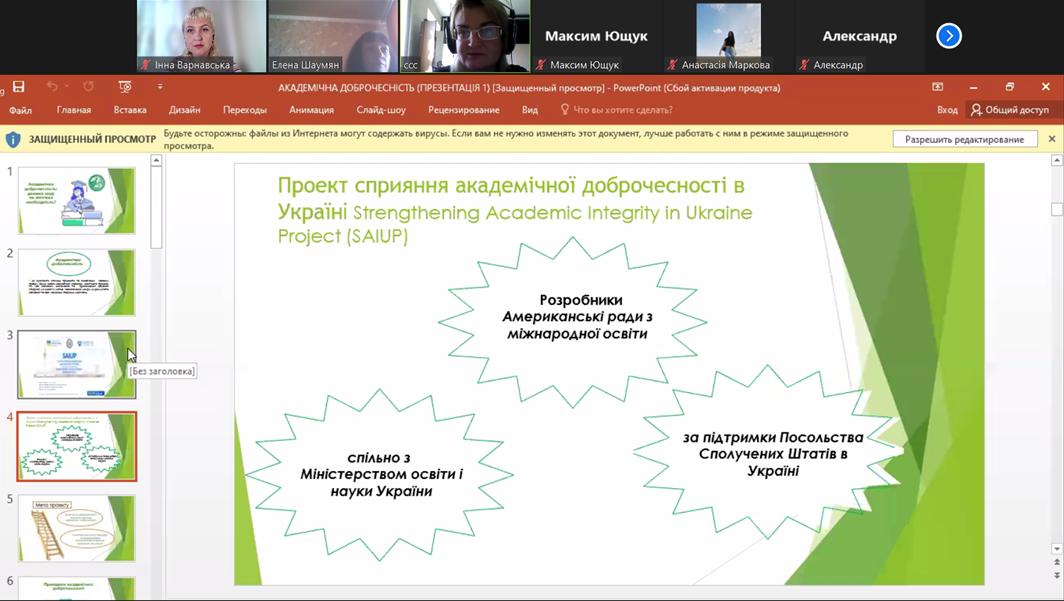Click the PowerPoint window title text
The image size is (1064, 601).
(529, 88)
